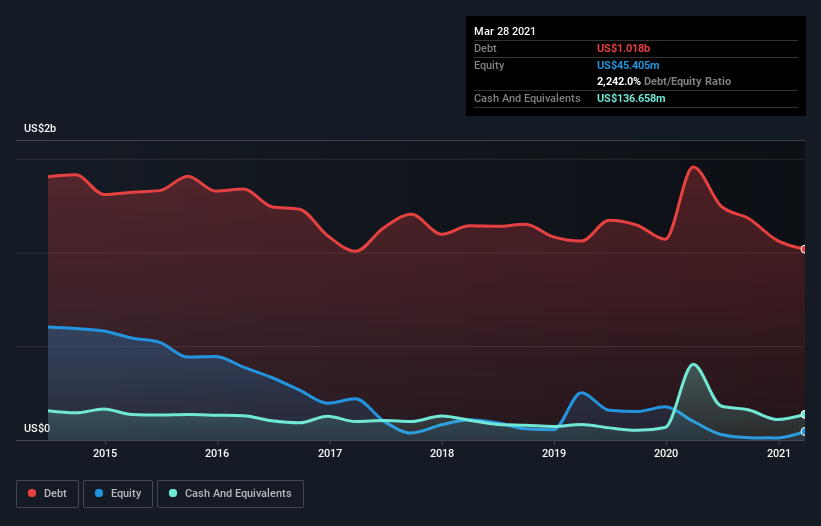
Task: Click the 2021 axis label
Action: [x=779, y=453]
